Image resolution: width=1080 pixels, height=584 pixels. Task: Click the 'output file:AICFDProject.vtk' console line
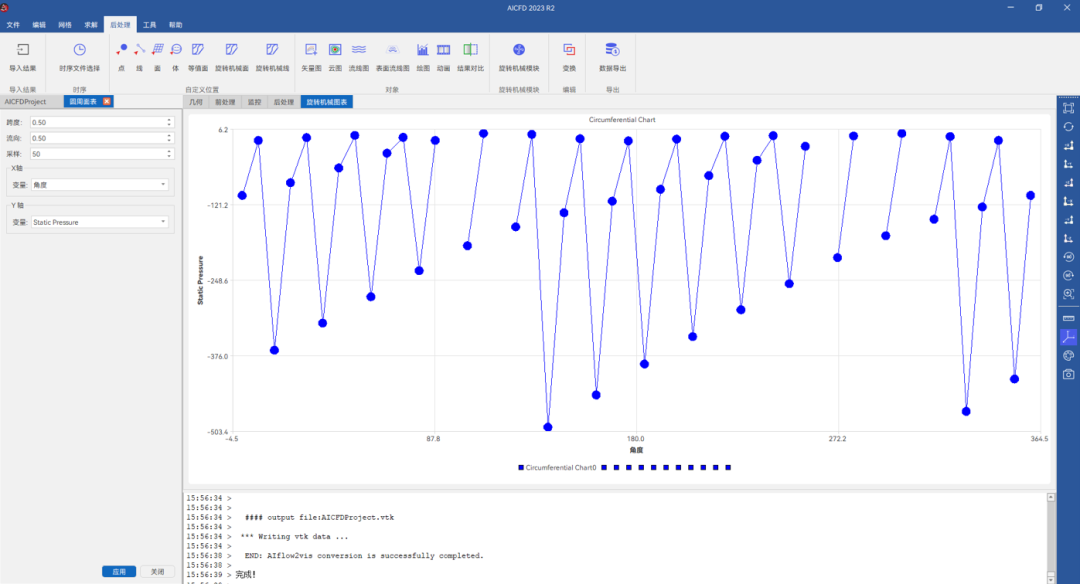[x=320, y=517]
